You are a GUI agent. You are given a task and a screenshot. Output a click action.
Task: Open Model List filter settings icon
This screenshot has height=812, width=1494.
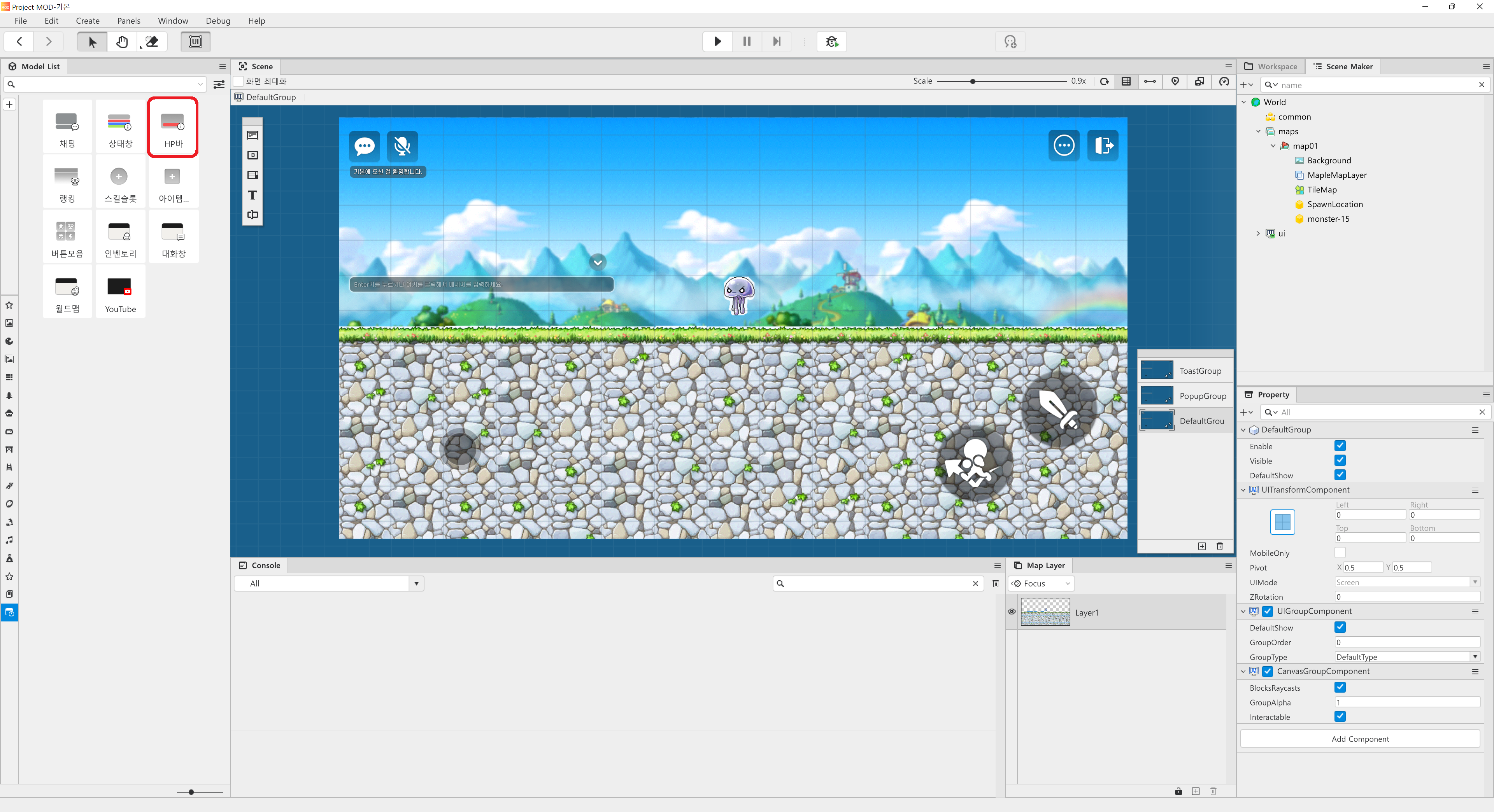click(x=219, y=85)
